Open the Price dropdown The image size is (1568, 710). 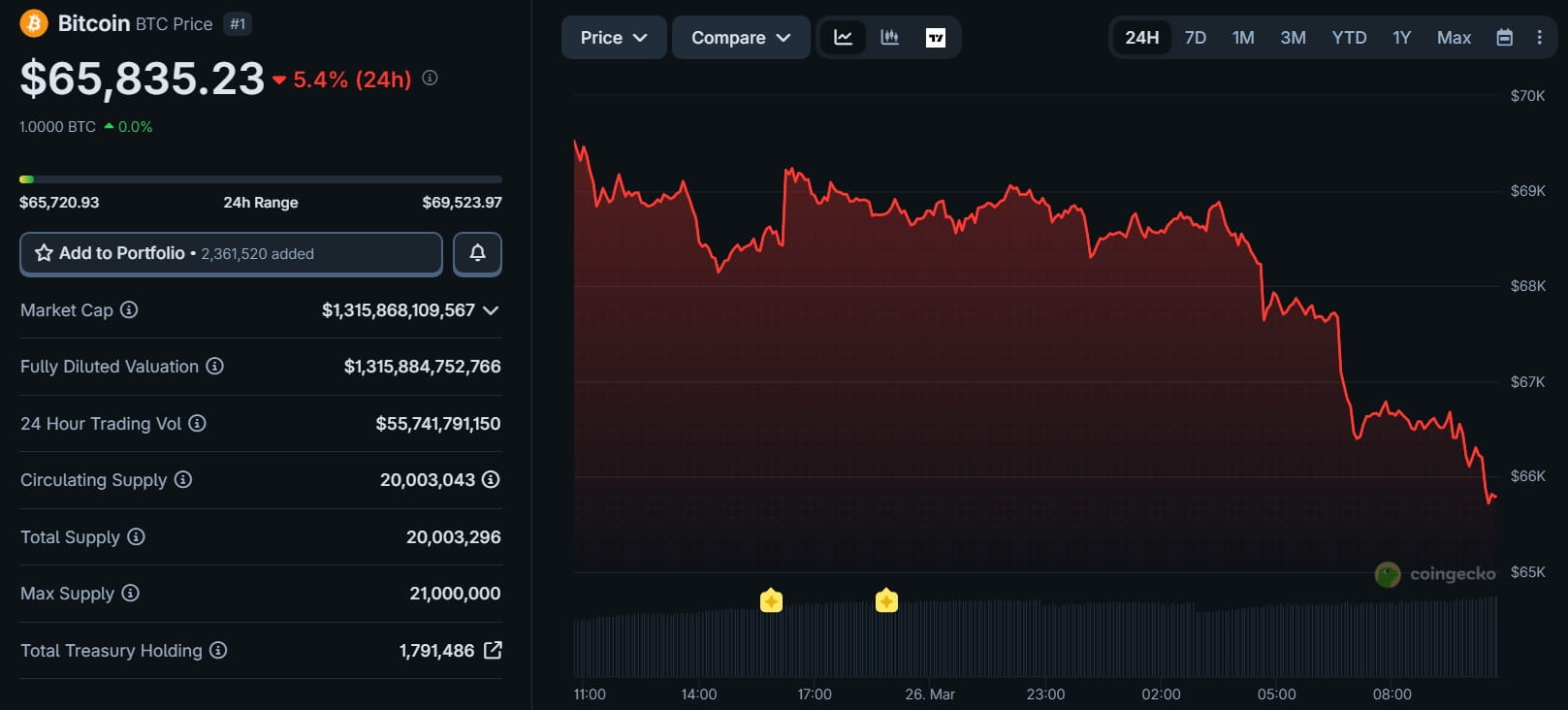[613, 38]
